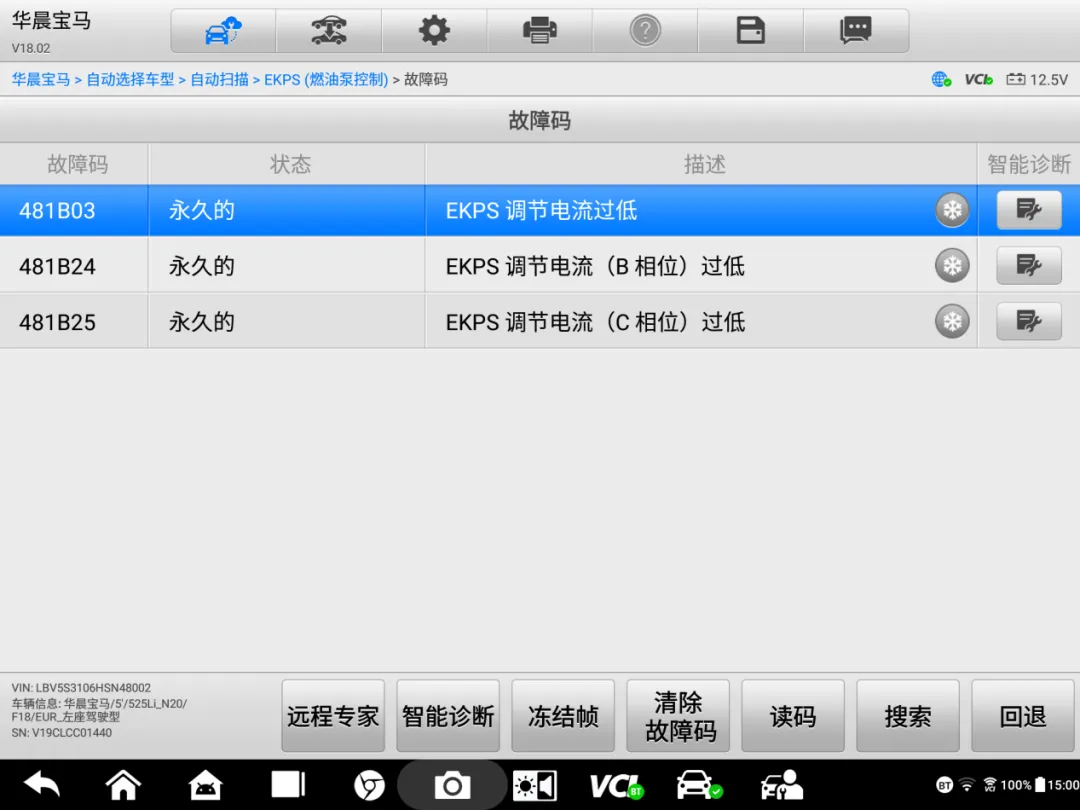1080x810 pixels.
Task: Click the vehicle diagnostics car icon in toolbar
Action: (223, 31)
